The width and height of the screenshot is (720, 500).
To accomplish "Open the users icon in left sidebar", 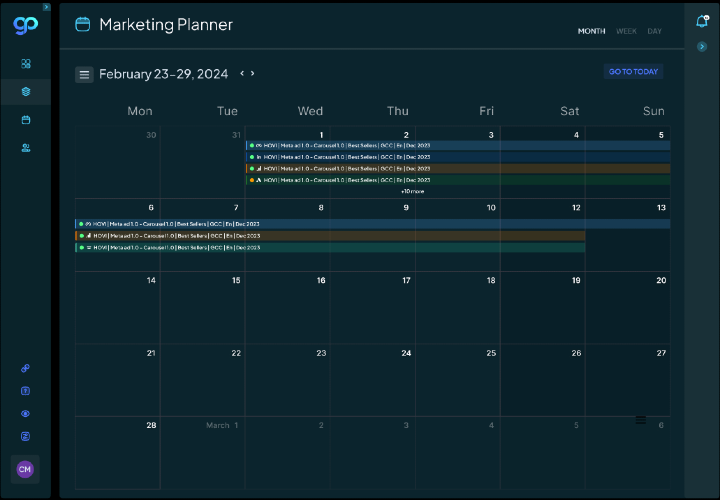I will 26,148.
